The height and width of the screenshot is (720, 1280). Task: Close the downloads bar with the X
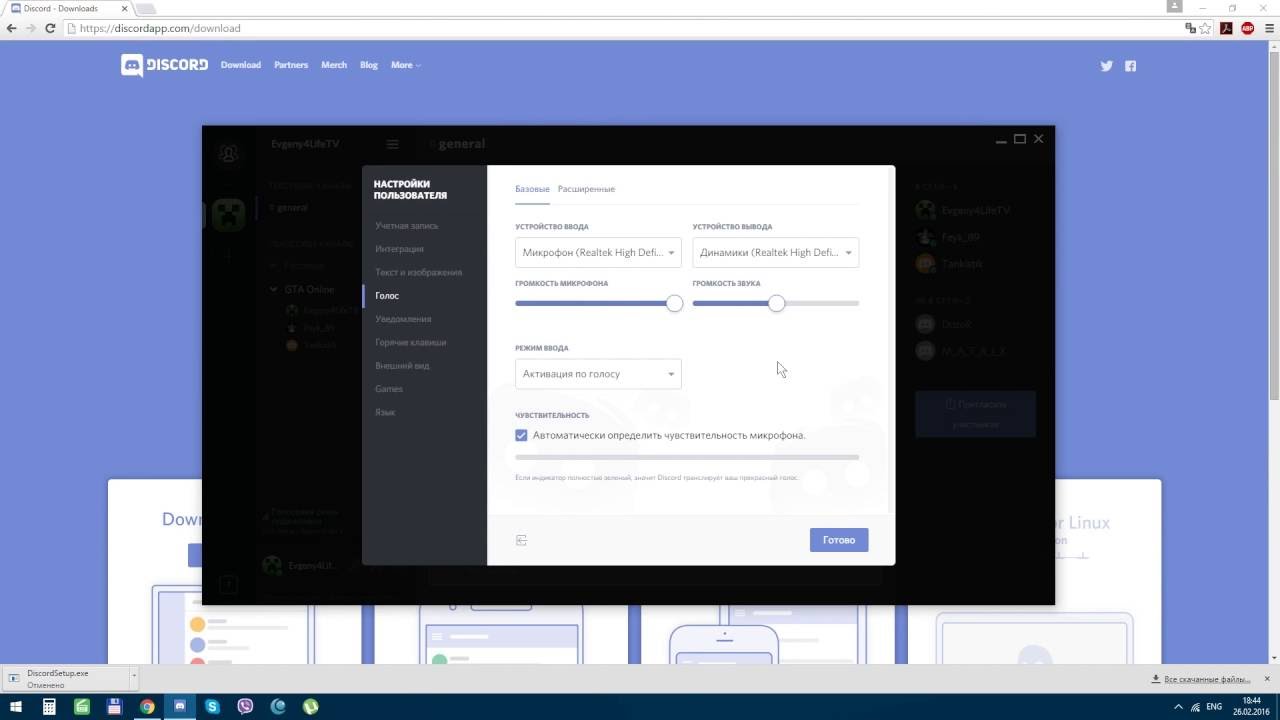(x=1269, y=679)
